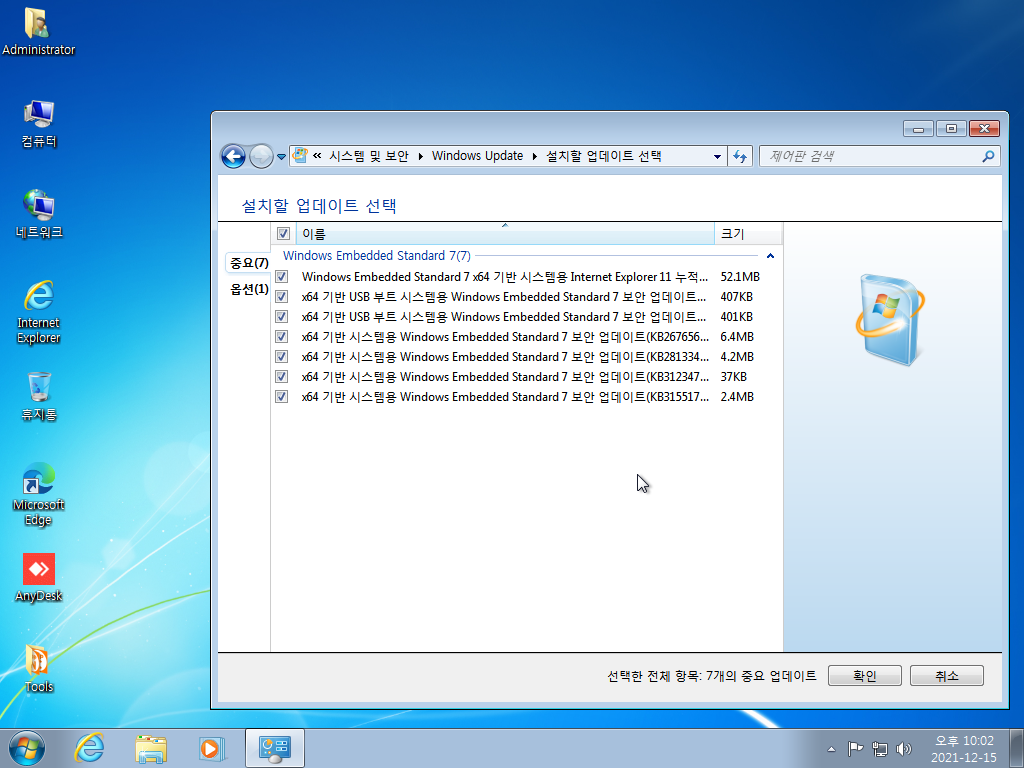
Task: Launch Internet Explorer from the desktop
Action: point(39,312)
